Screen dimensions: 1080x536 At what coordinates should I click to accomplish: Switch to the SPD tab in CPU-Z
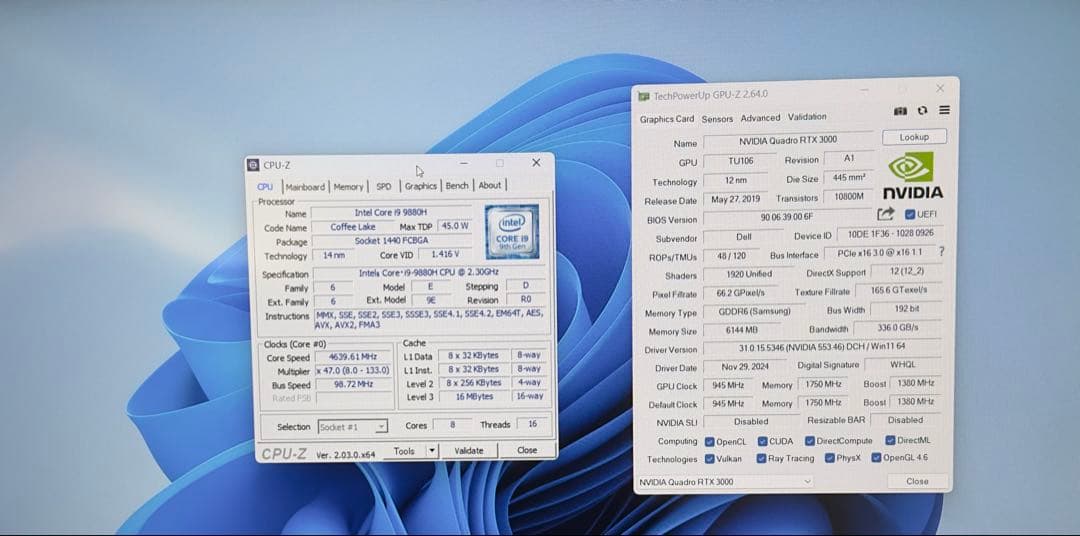tap(384, 186)
